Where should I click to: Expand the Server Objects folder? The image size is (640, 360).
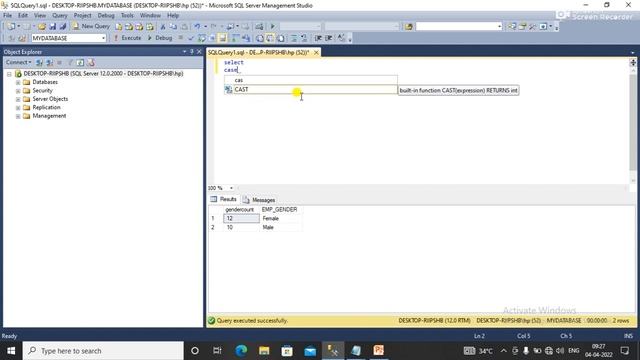tap(18, 99)
